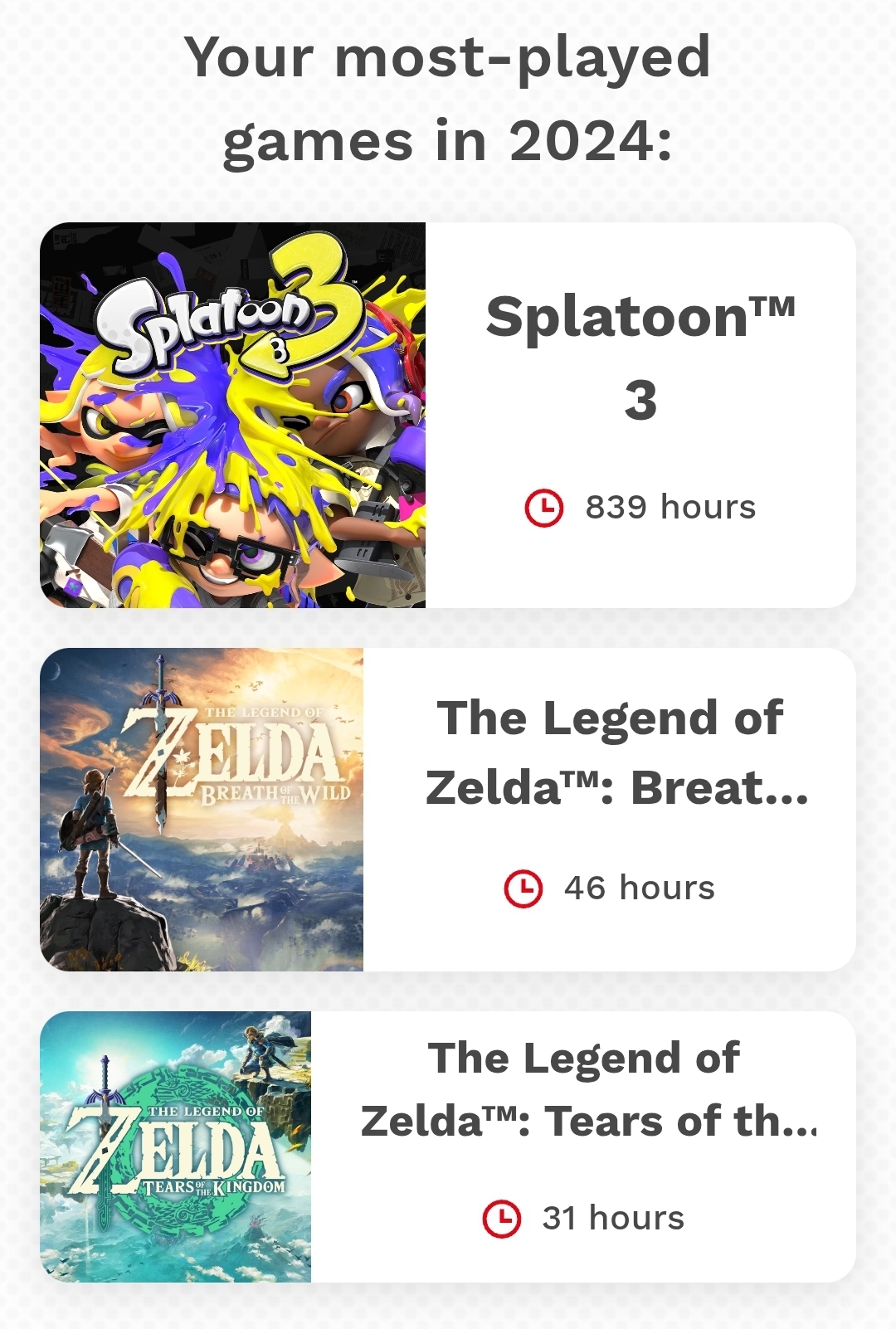896x1329 pixels.
Task: Select the truncated "Zelda™: Tears of th..." title
Action: click(587, 1122)
